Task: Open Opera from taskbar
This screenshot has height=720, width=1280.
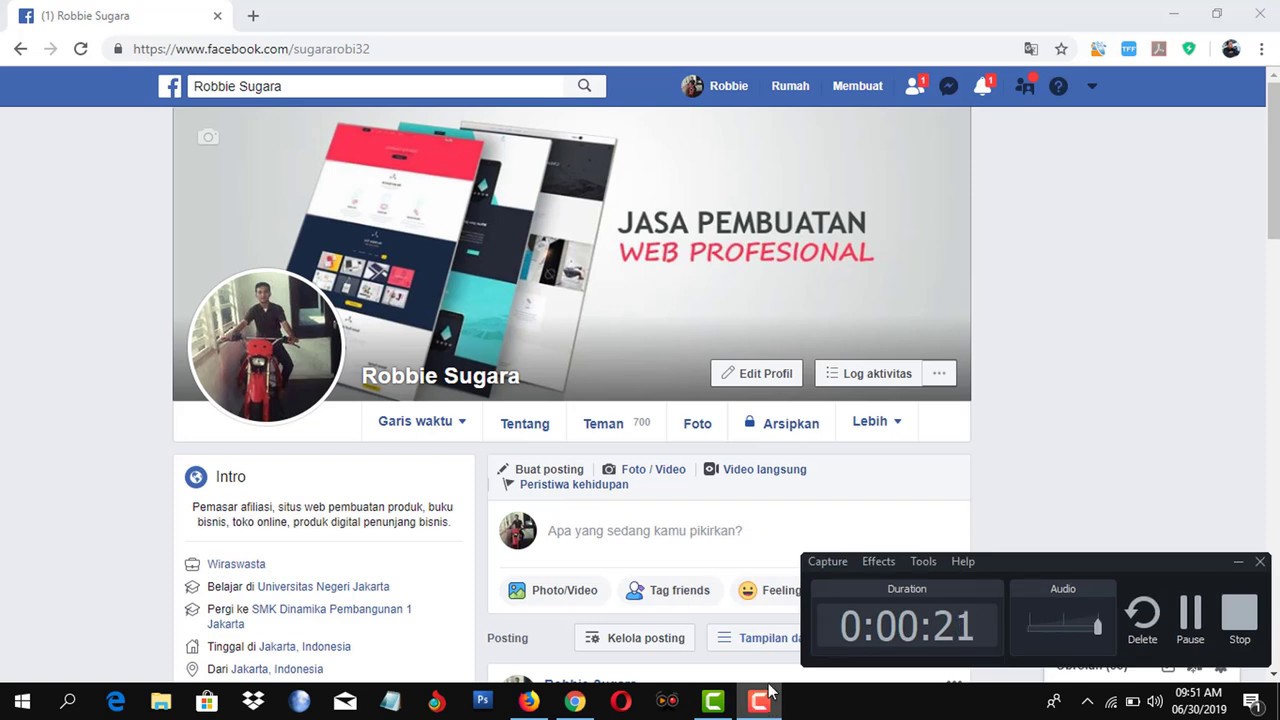Action: 621,702
